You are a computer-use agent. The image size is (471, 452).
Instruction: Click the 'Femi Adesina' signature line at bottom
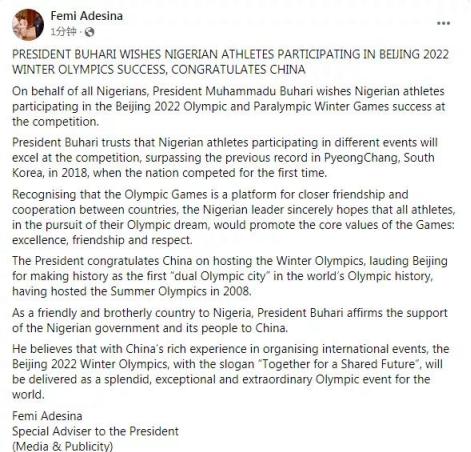47,416
